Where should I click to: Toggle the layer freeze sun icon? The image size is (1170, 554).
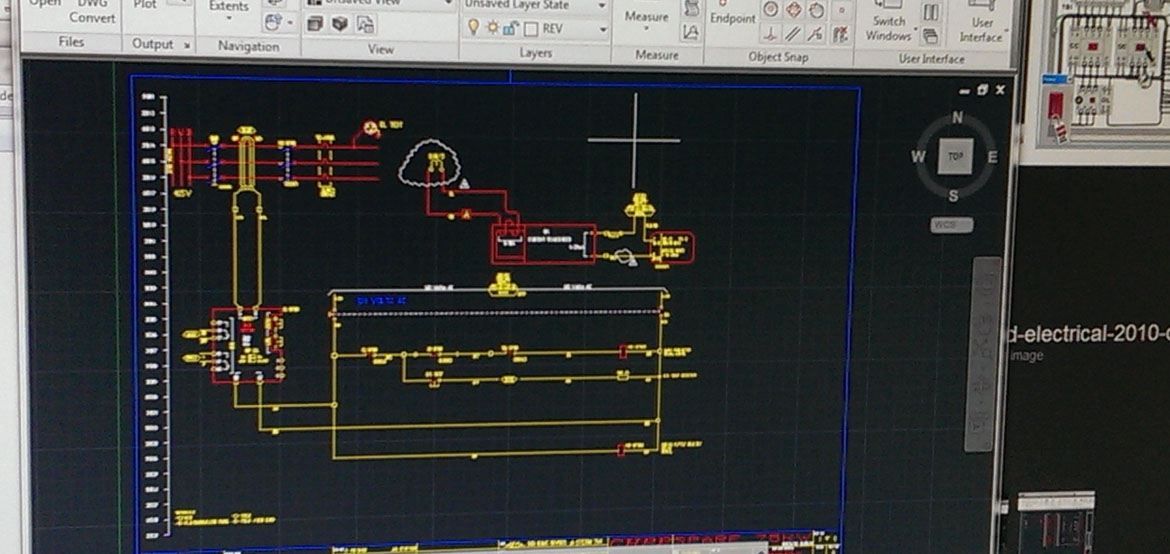tap(492, 28)
